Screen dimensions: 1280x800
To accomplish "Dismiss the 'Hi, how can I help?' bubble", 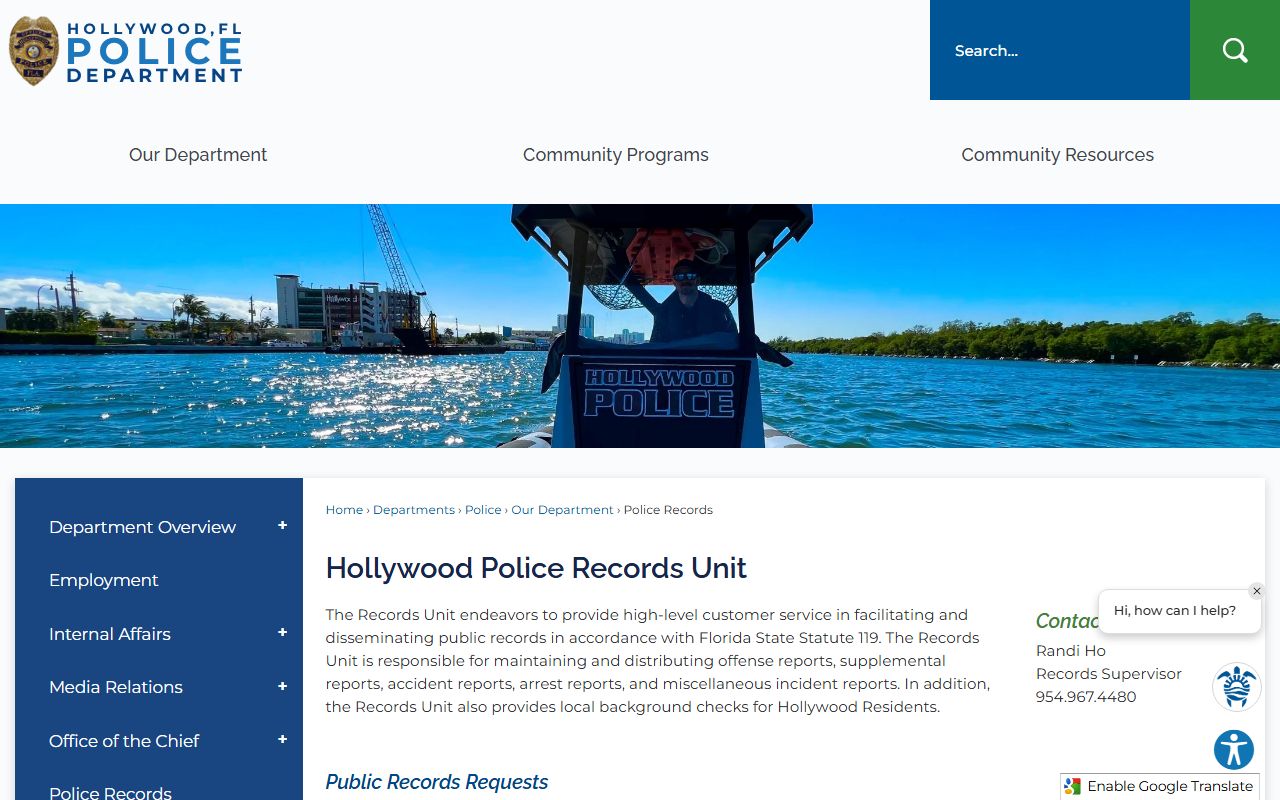I will pos(1257,591).
